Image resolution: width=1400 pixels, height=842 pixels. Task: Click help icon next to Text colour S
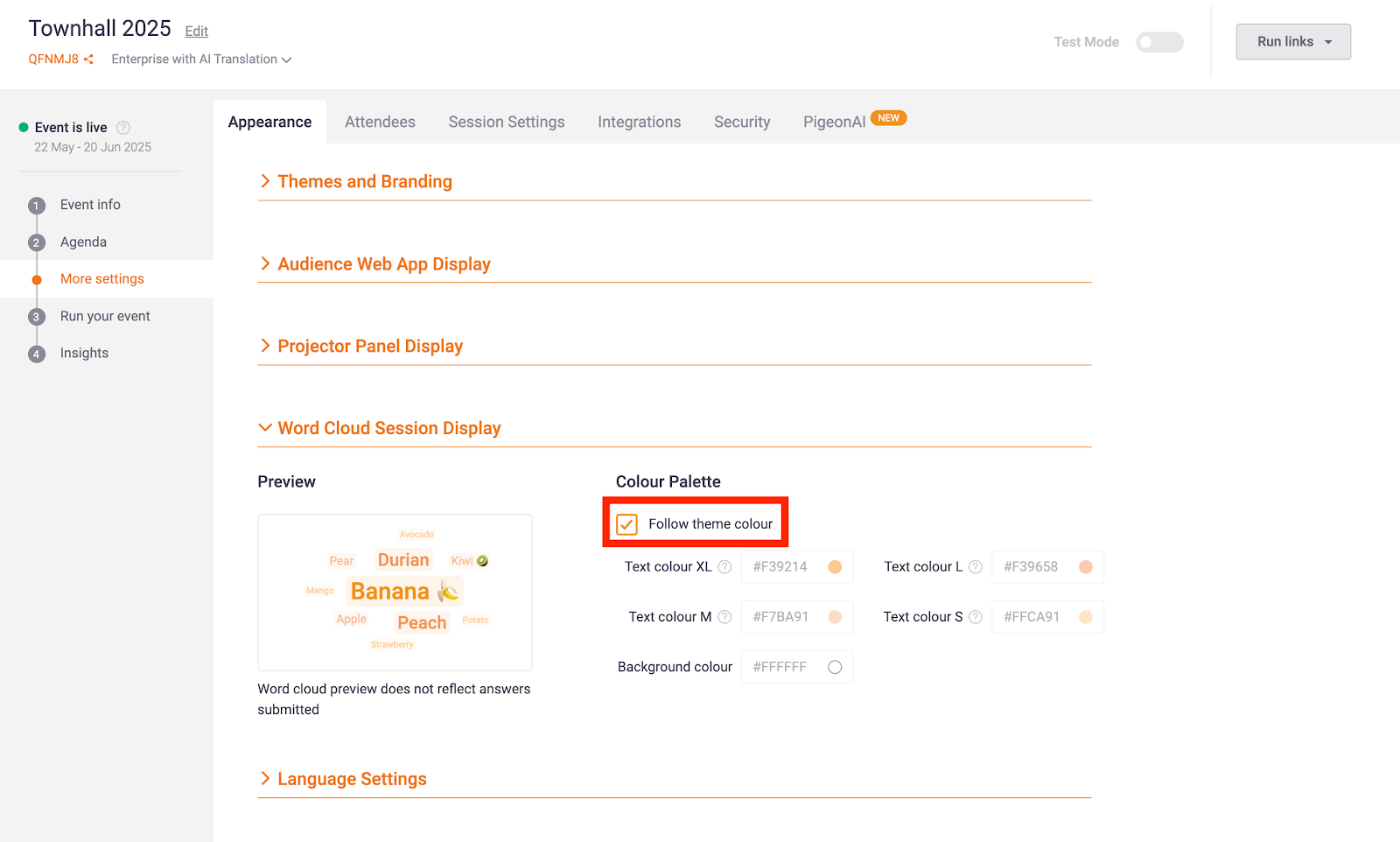tap(975, 617)
